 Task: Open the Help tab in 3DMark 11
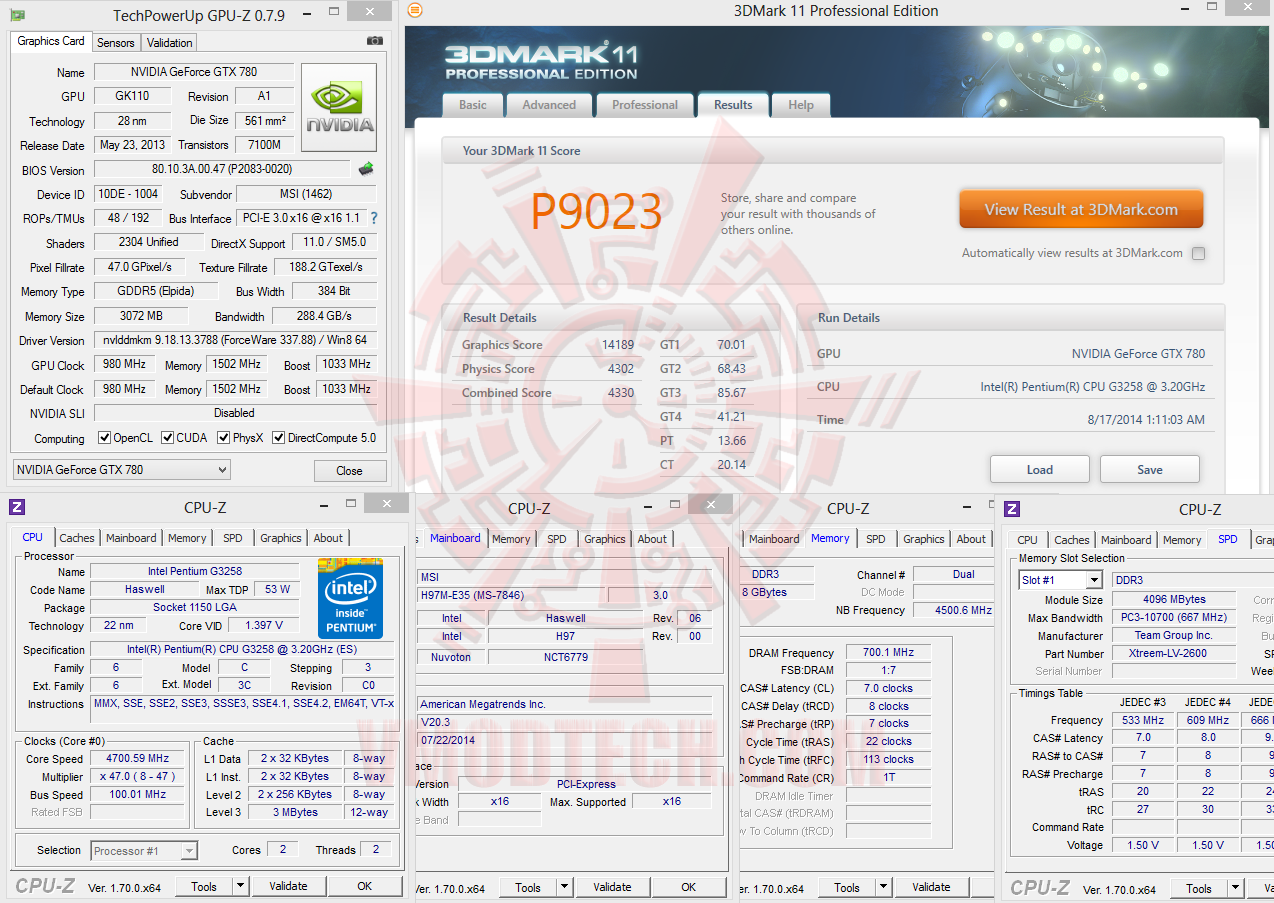(801, 105)
